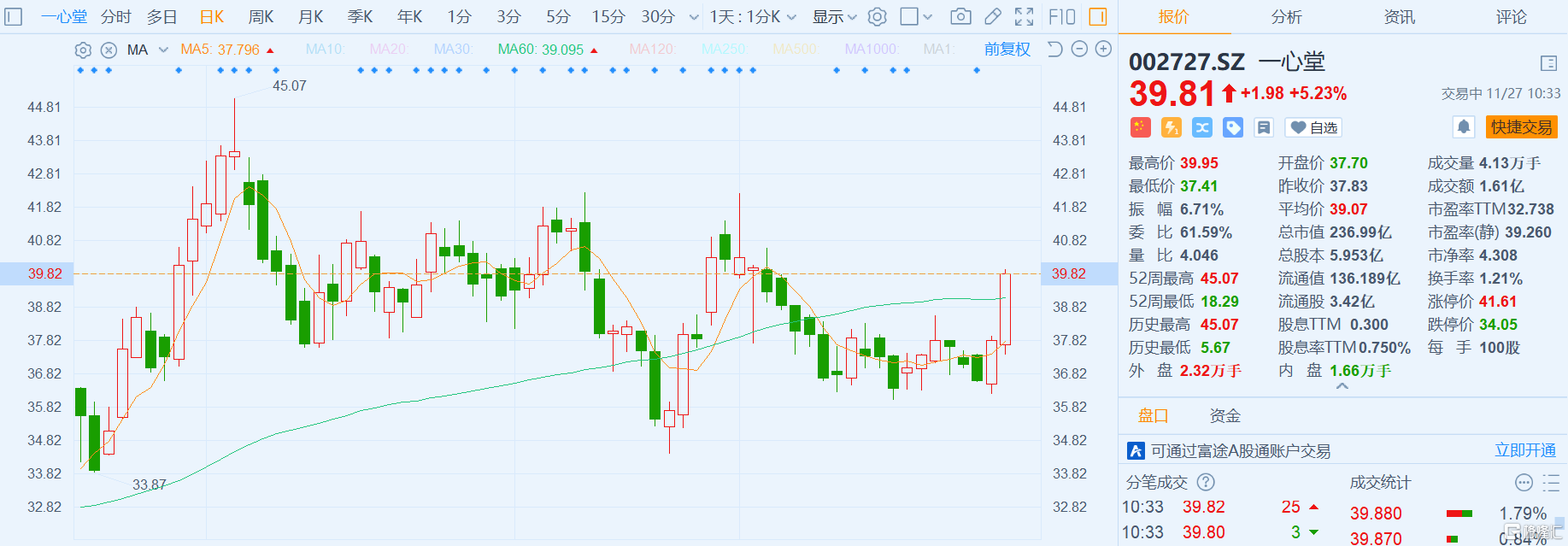Switch to the 周K weekly chart

tap(261, 16)
